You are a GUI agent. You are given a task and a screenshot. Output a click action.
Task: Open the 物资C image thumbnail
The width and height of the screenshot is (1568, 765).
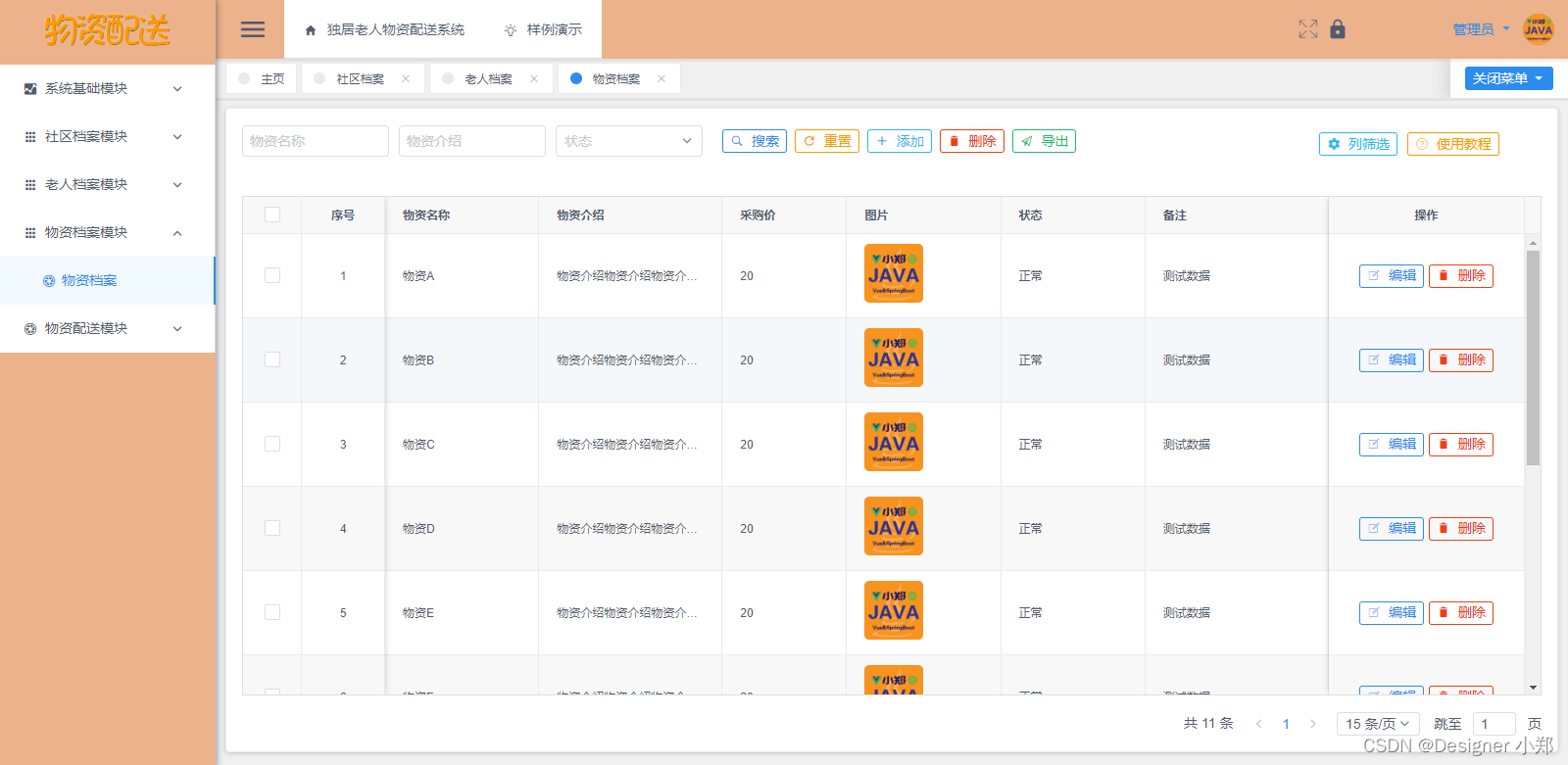(x=894, y=442)
